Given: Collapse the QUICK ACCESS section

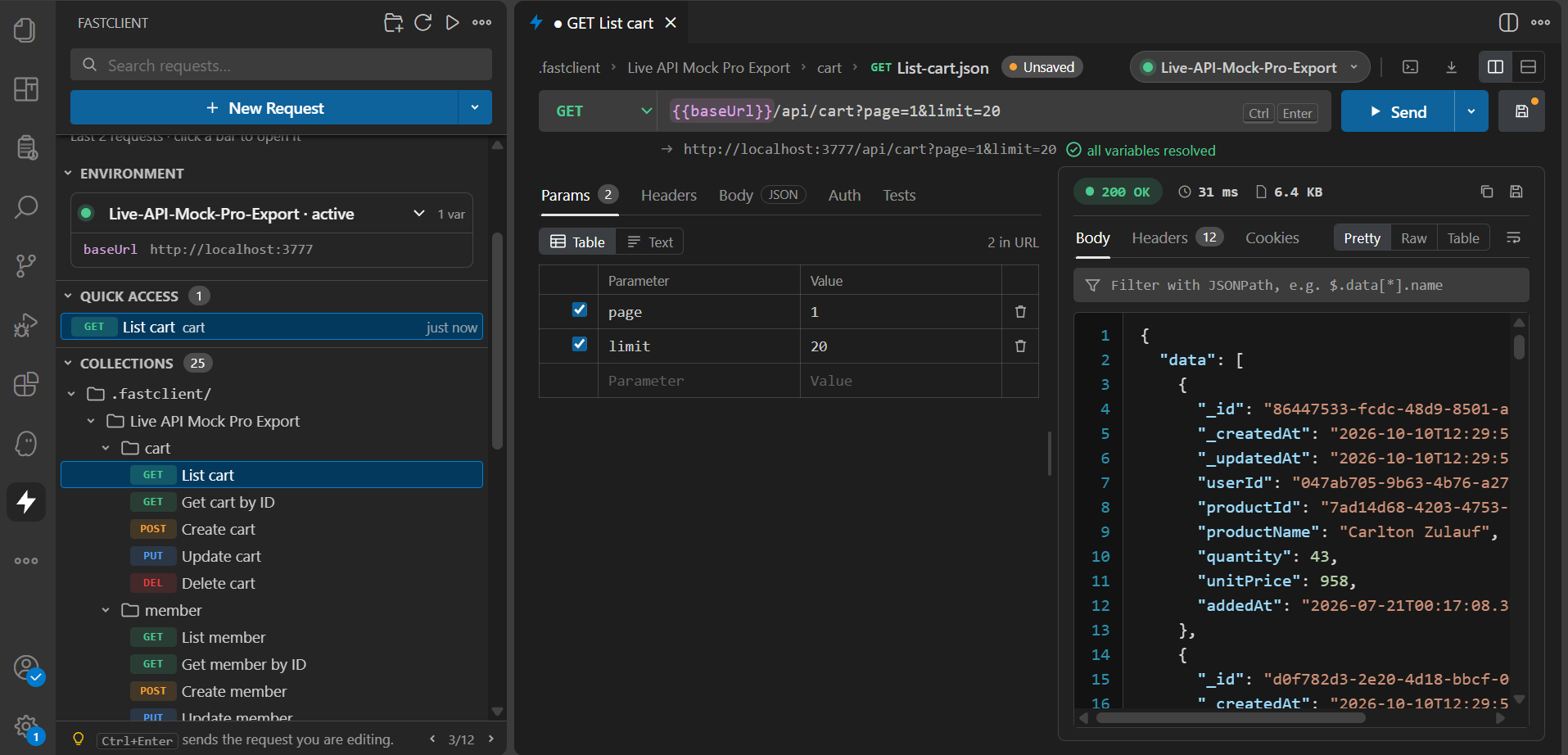Looking at the screenshot, I should (x=68, y=296).
